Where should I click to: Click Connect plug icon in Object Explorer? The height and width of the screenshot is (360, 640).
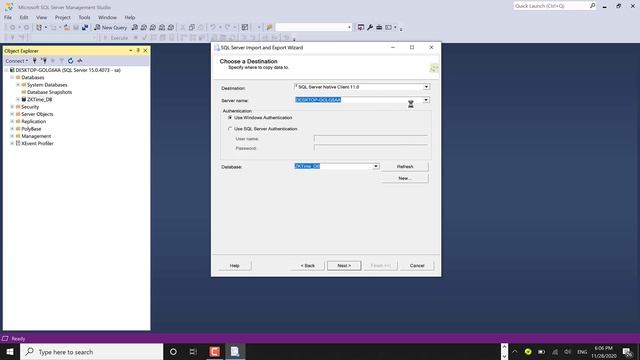pos(35,61)
